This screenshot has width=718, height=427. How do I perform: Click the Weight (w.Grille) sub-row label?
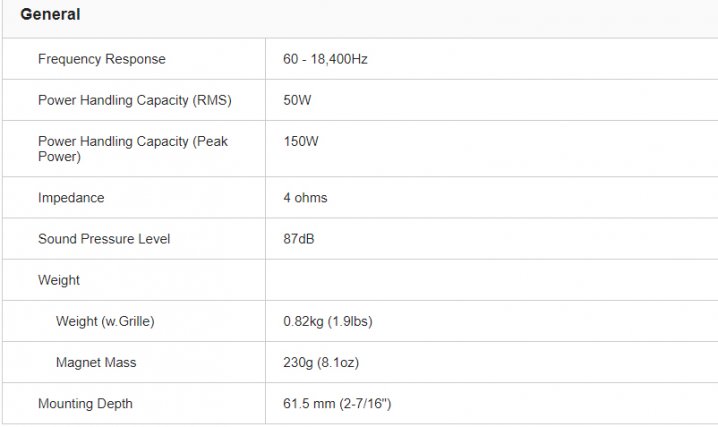pyautogui.click(x=105, y=321)
